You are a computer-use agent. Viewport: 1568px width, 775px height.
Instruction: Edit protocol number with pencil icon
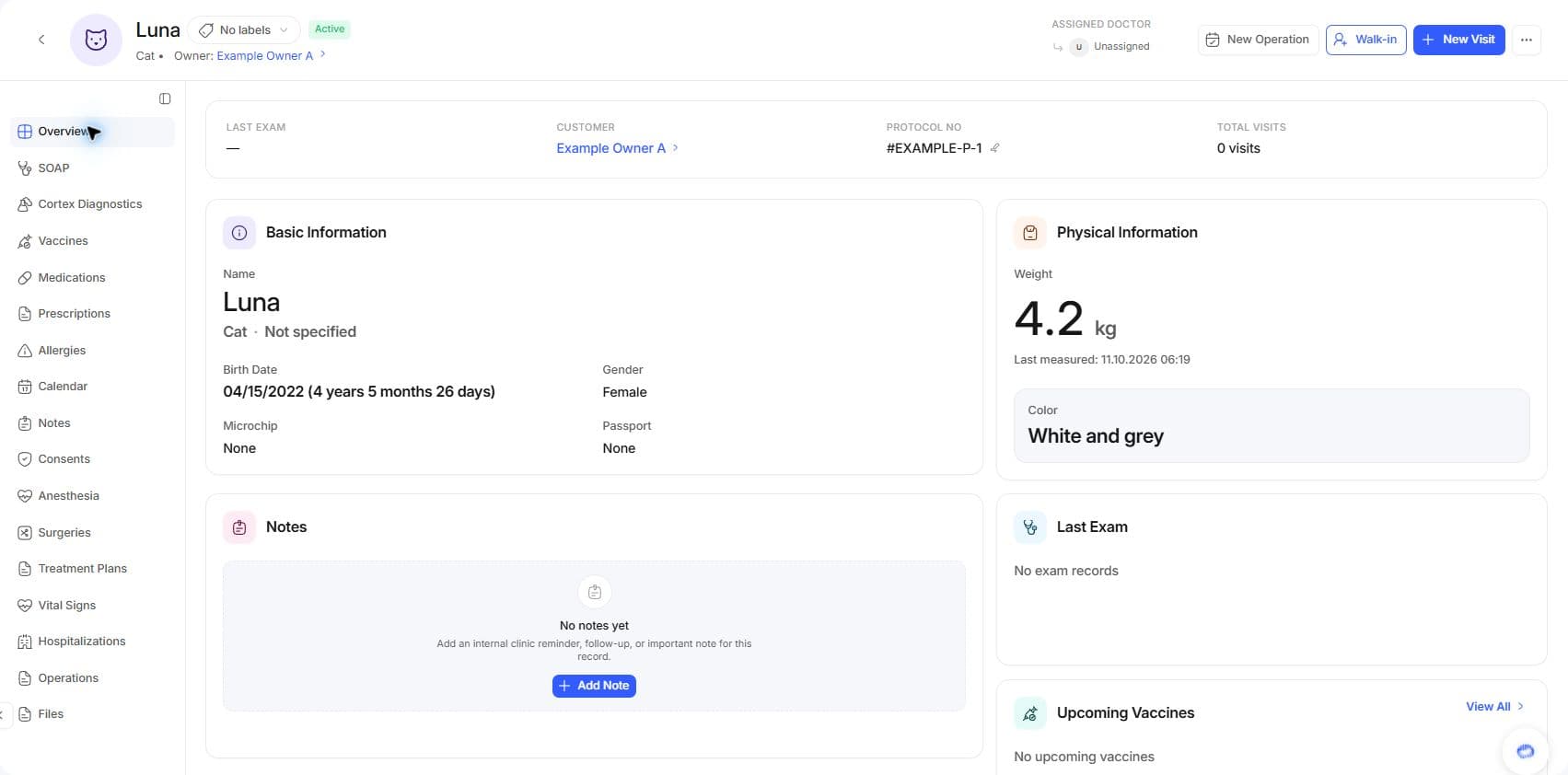pos(995,148)
